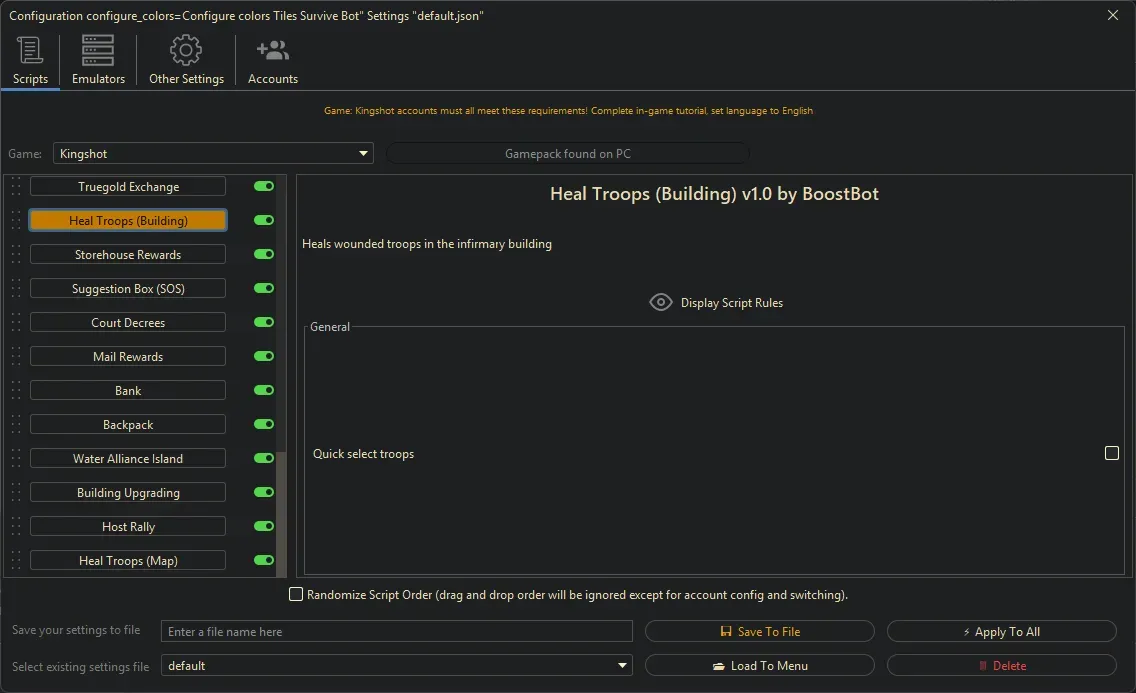
Task: Select the Building Upgrading script
Action: 128,493
